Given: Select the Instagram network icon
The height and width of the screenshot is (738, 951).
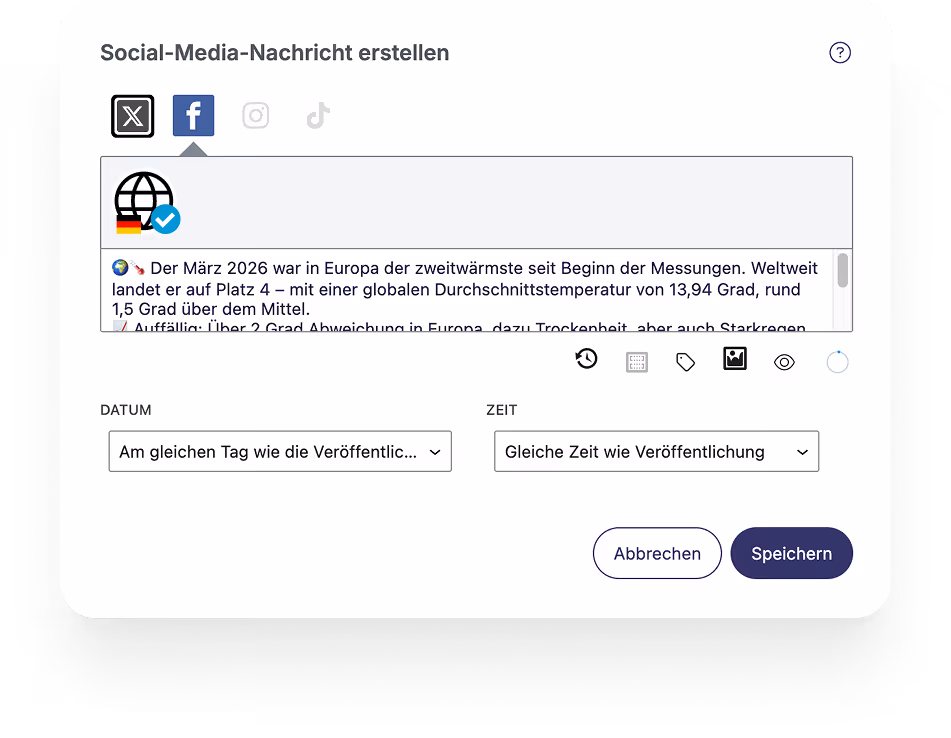Looking at the screenshot, I should pos(256,115).
